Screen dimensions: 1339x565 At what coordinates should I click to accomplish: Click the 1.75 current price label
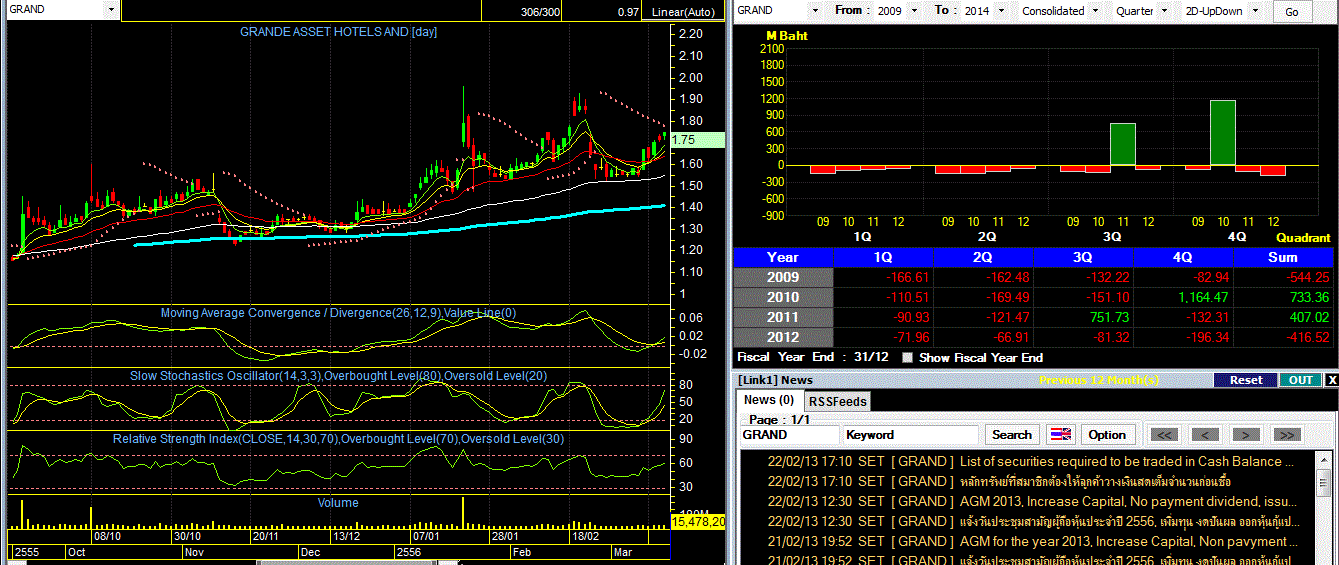pyautogui.click(x=698, y=142)
